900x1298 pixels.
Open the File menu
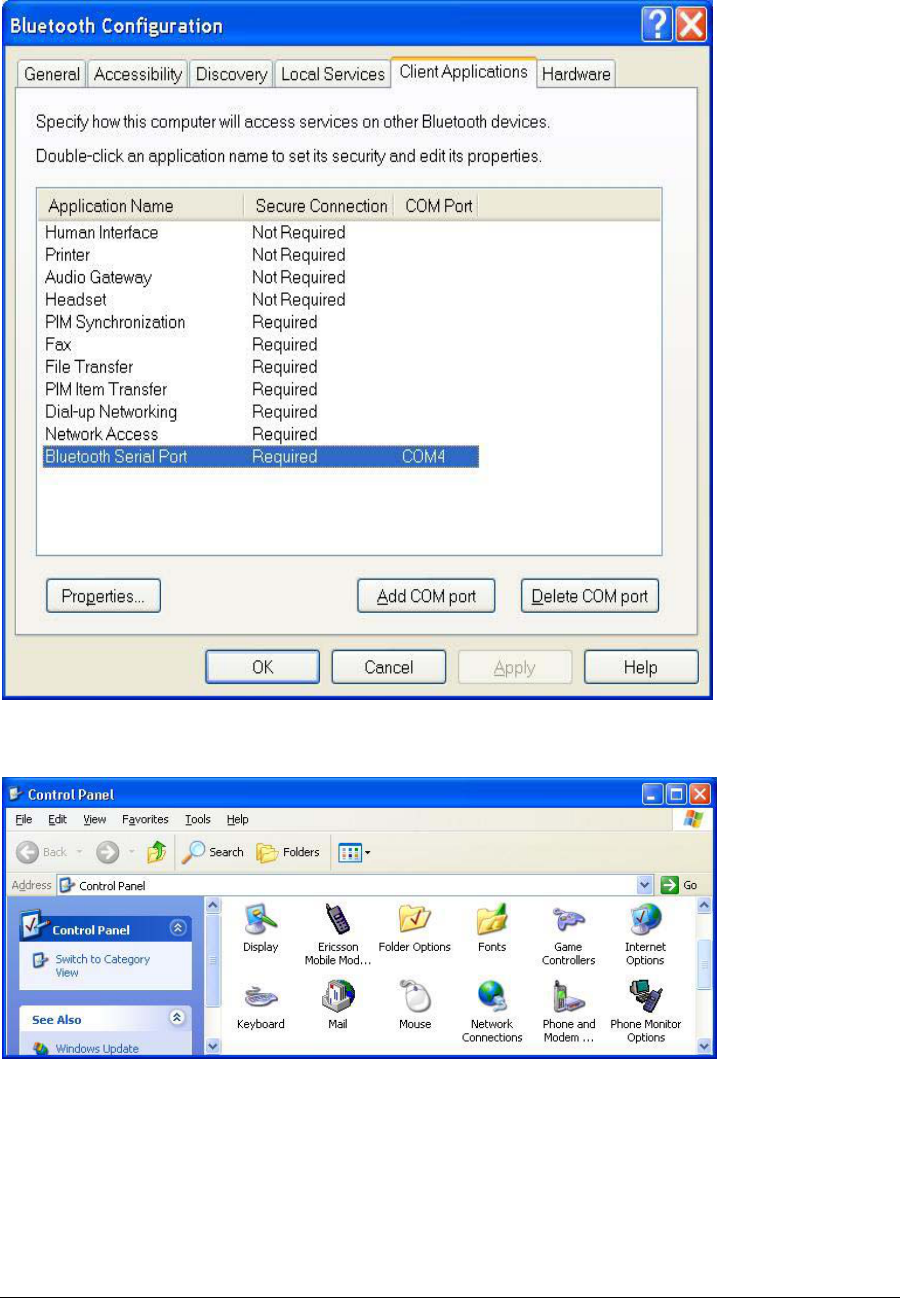pos(23,819)
